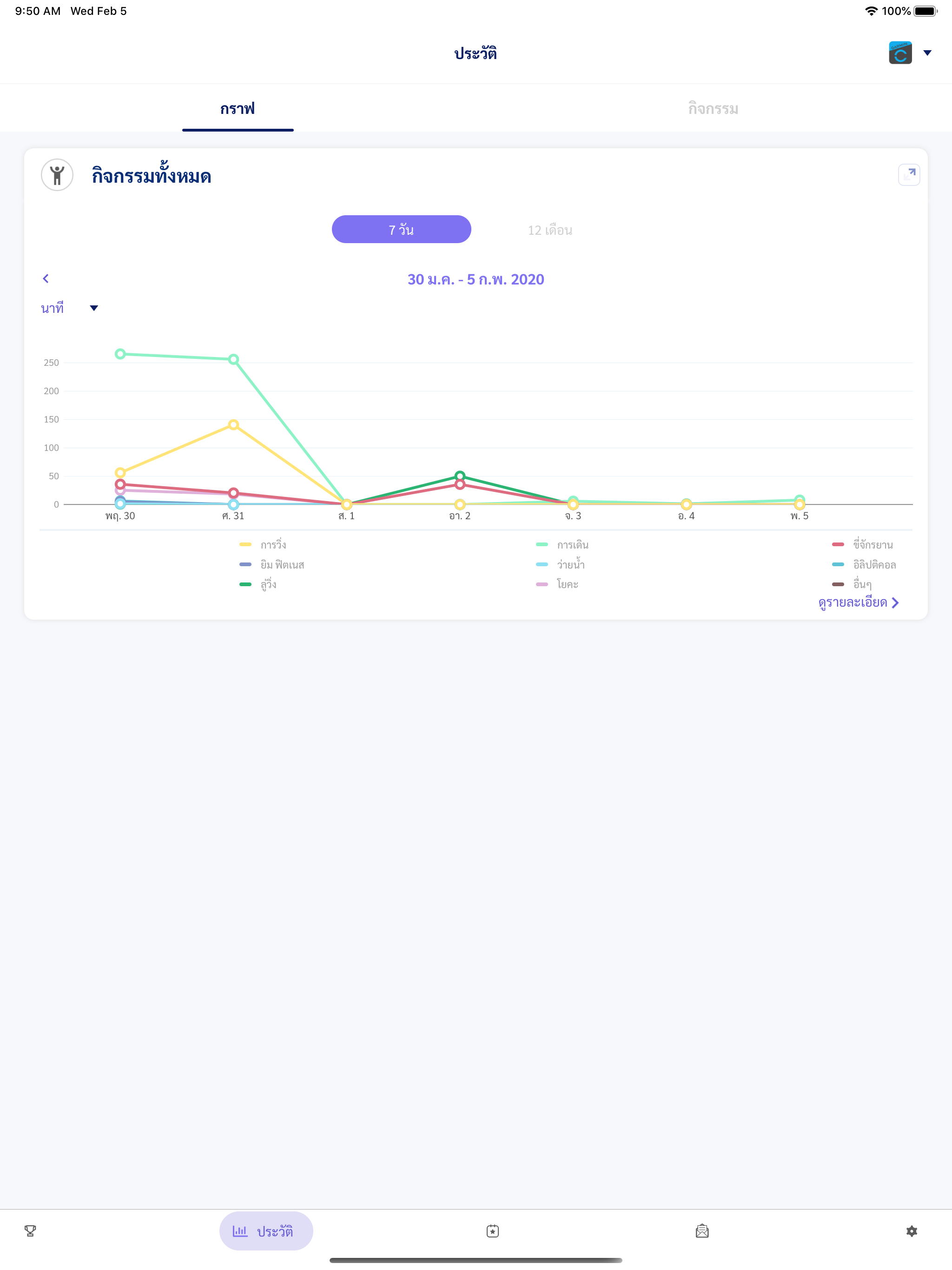Click the yellow การวิ่ง color swatch
Image resolution: width=952 pixels, height=1270 pixels.
tap(246, 544)
